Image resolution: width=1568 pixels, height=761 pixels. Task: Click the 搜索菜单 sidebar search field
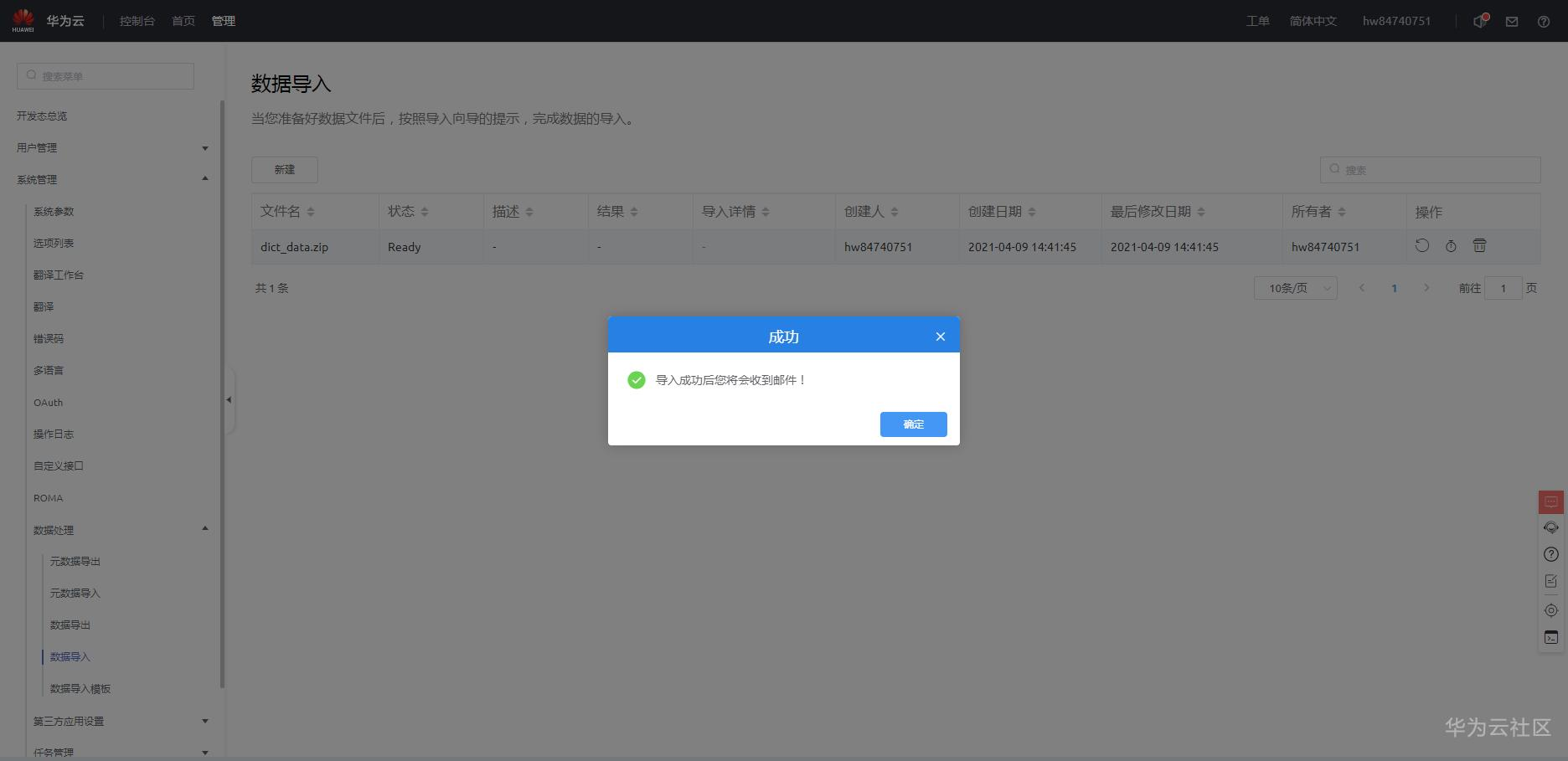(106, 76)
